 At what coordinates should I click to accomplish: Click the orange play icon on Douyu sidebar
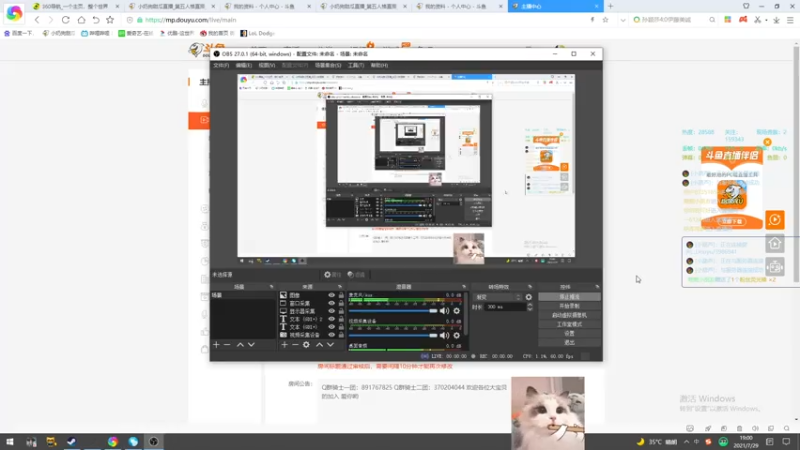[774, 220]
